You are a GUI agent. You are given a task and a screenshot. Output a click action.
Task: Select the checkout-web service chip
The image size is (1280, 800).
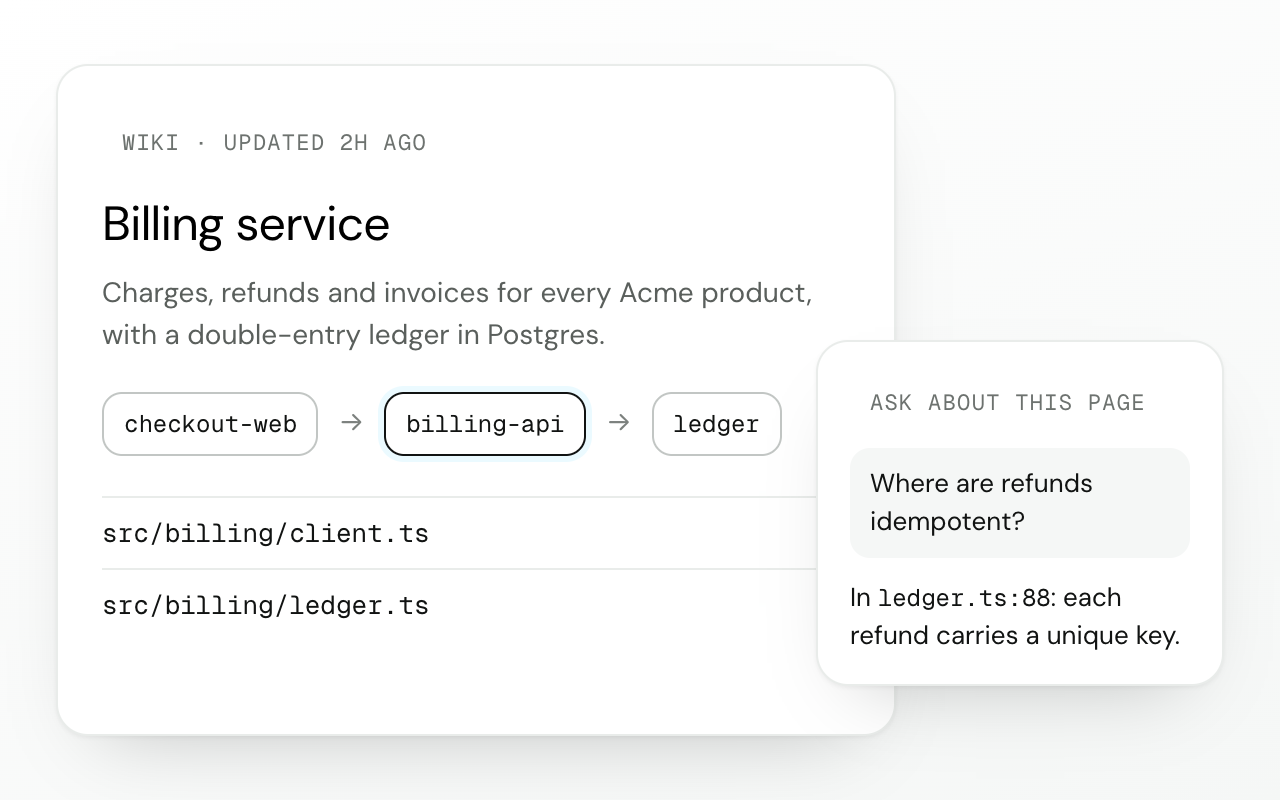click(210, 424)
